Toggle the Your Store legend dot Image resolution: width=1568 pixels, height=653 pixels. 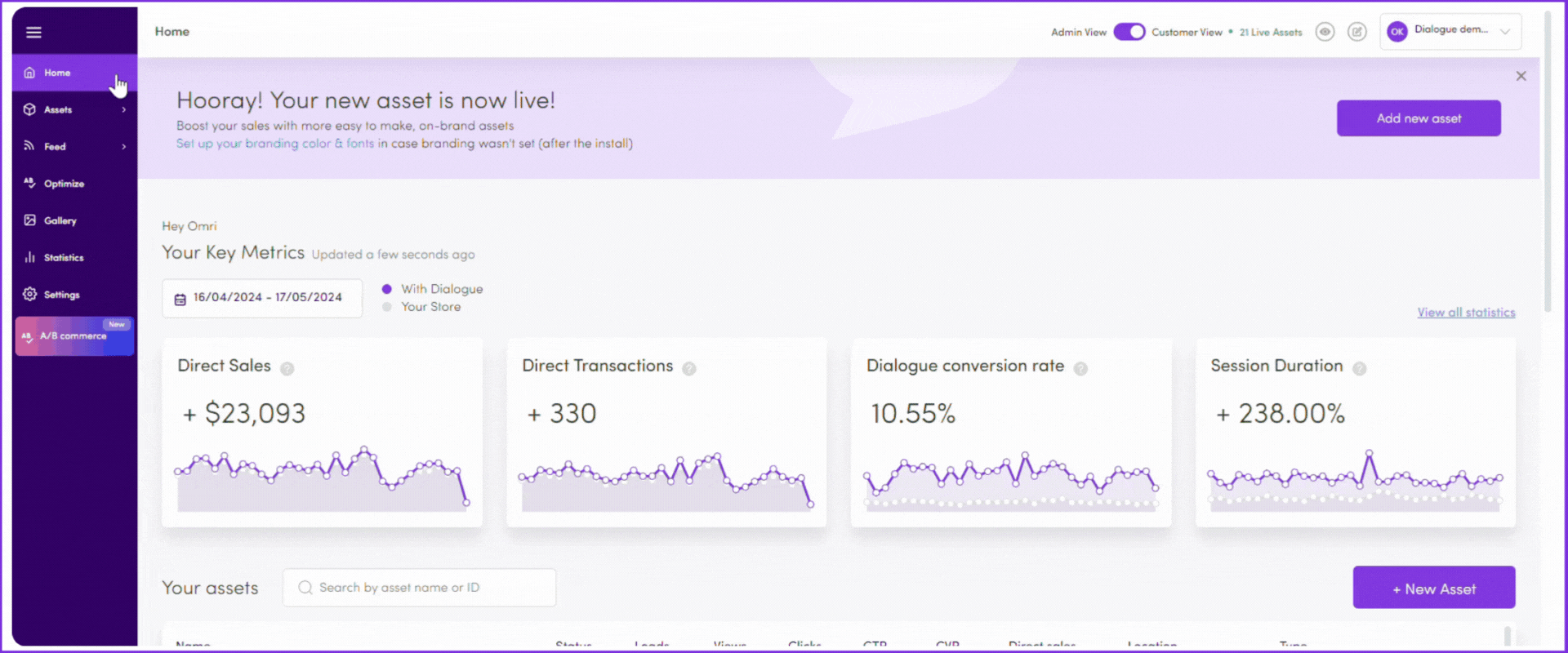pos(387,307)
